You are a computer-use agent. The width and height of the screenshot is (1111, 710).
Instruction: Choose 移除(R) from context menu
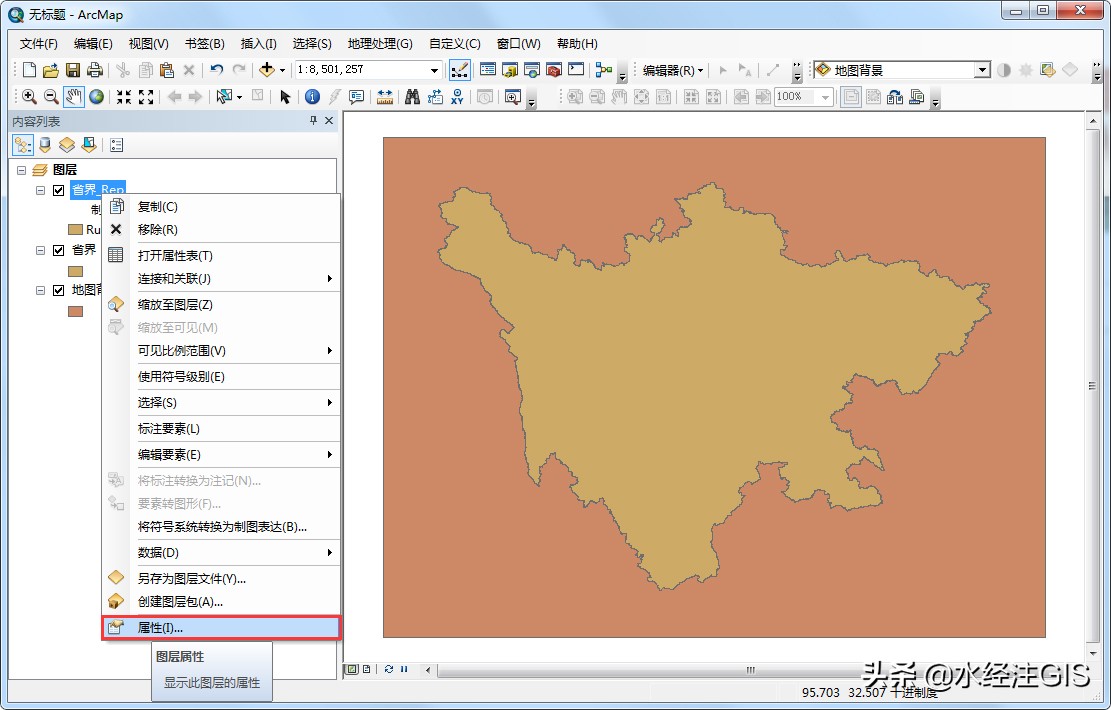click(x=221, y=230)
